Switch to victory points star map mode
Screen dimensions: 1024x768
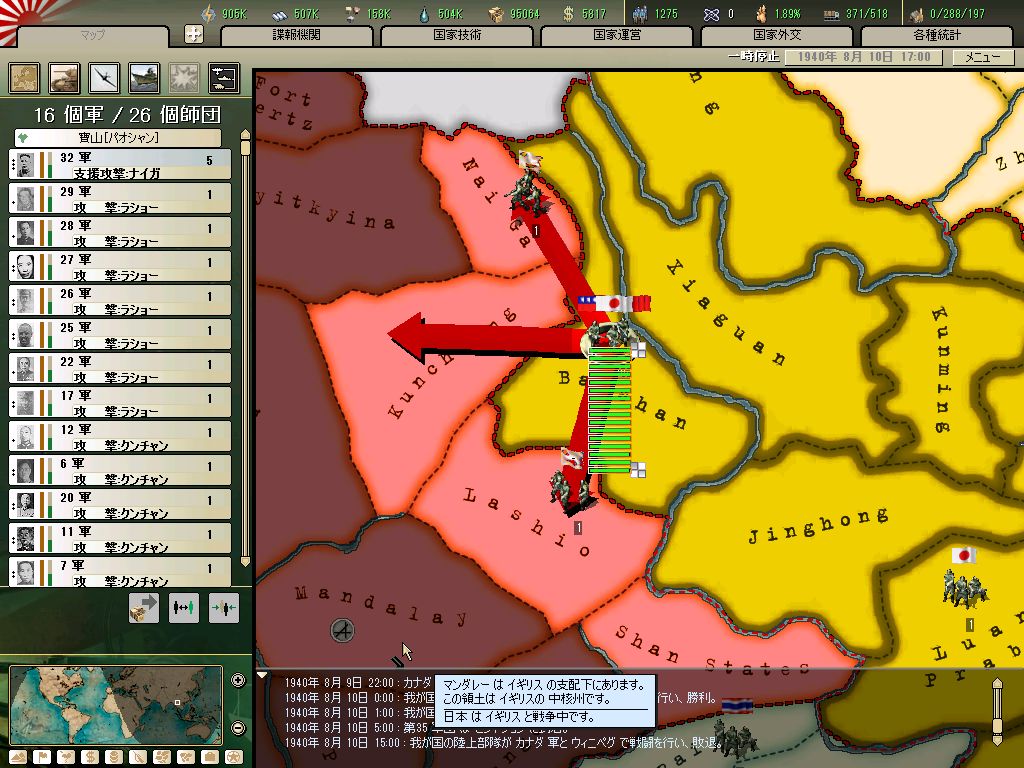click(233, 758)
